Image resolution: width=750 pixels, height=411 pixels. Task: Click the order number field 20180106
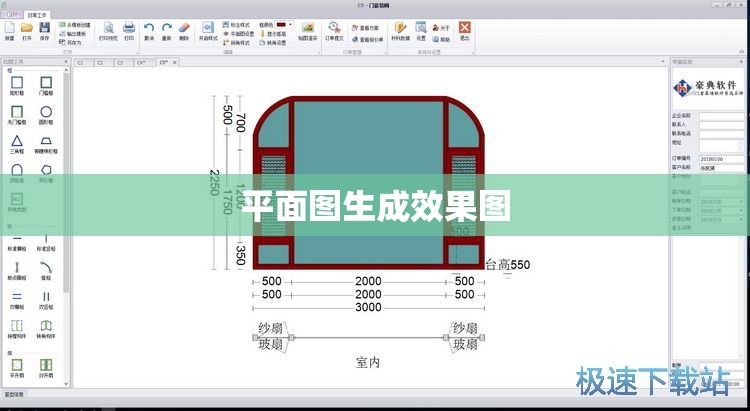(x=721, y=159)
